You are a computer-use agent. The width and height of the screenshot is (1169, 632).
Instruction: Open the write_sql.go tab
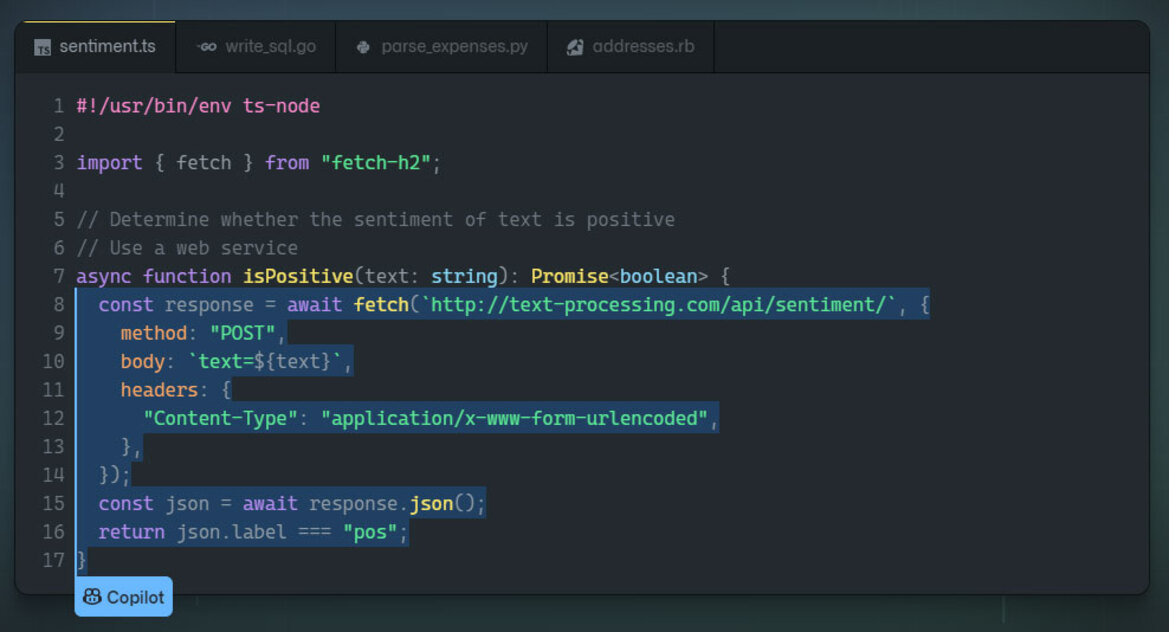(x=256, y=46)
